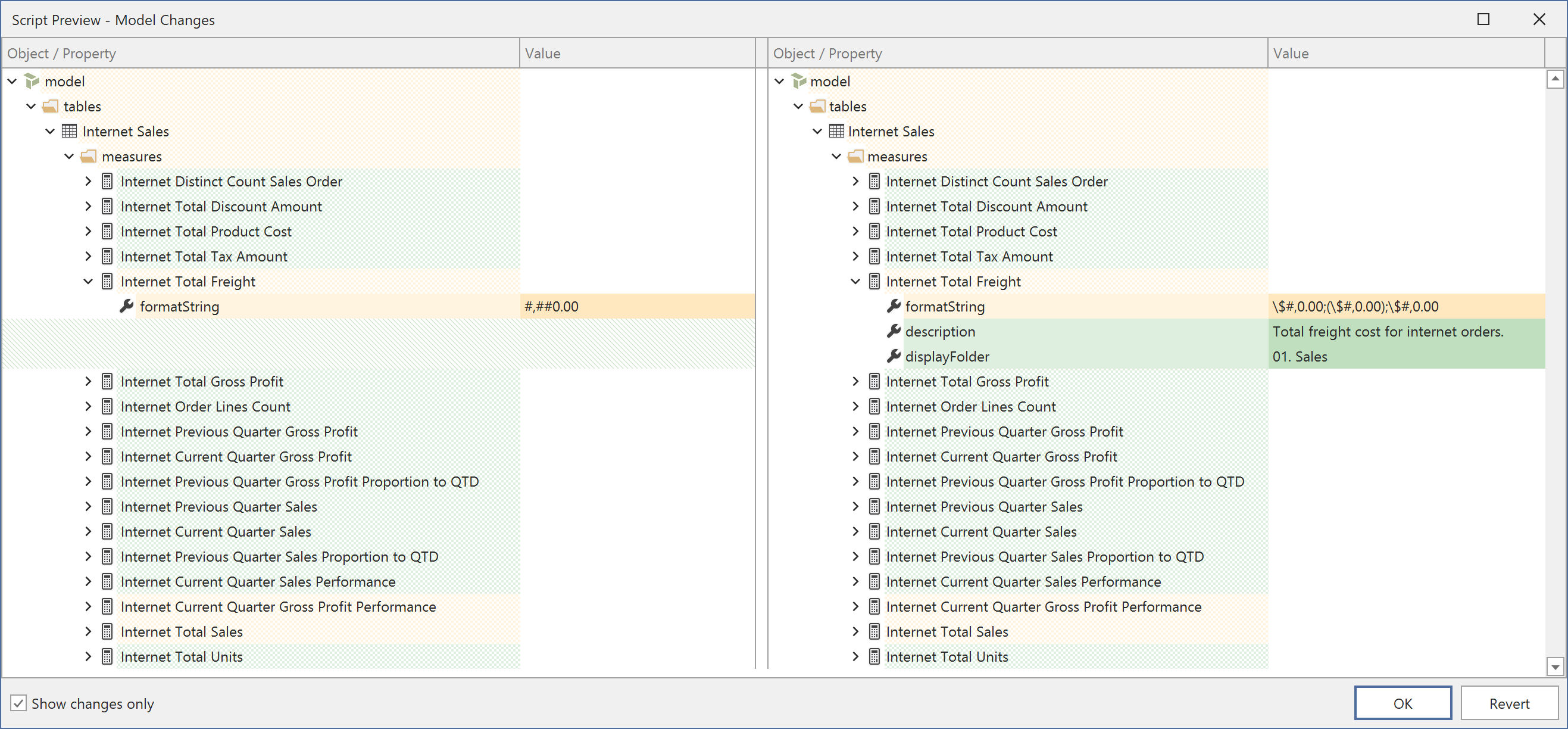Click the wrench icon beside description property
This screenshot has height=729, width=1568.
point(894,331)
